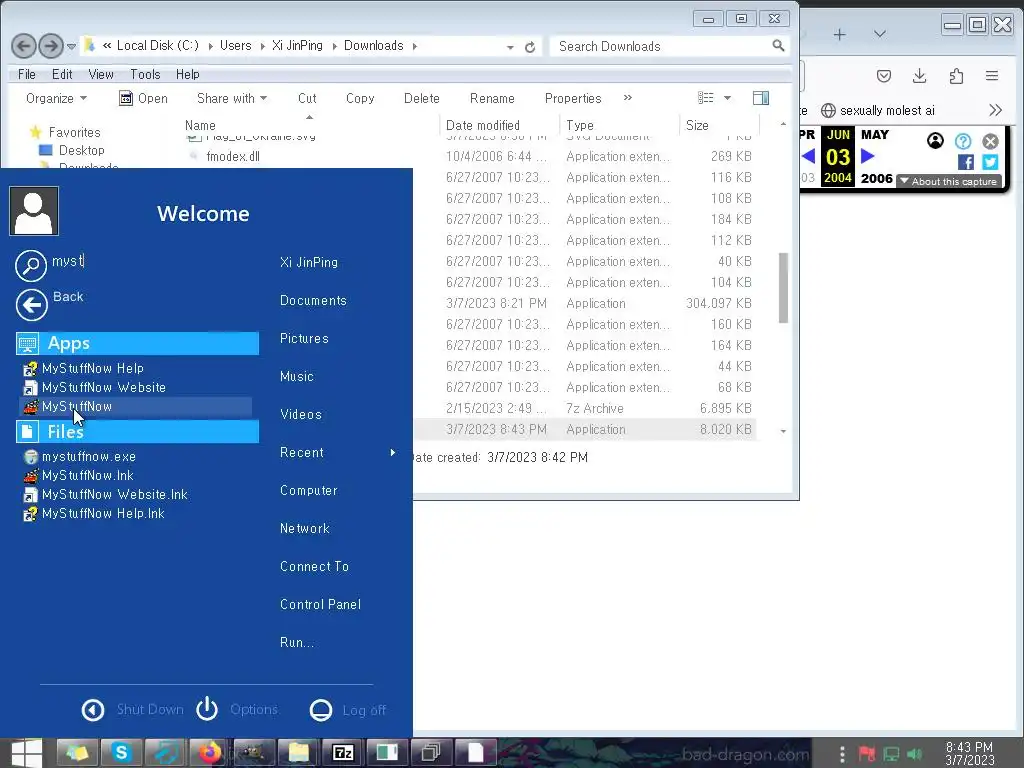The width and height of the screenshot is (1024, 768).
Task: Click the Start button on taskbar
Action: pyautogui.click(x=26, y=752)
